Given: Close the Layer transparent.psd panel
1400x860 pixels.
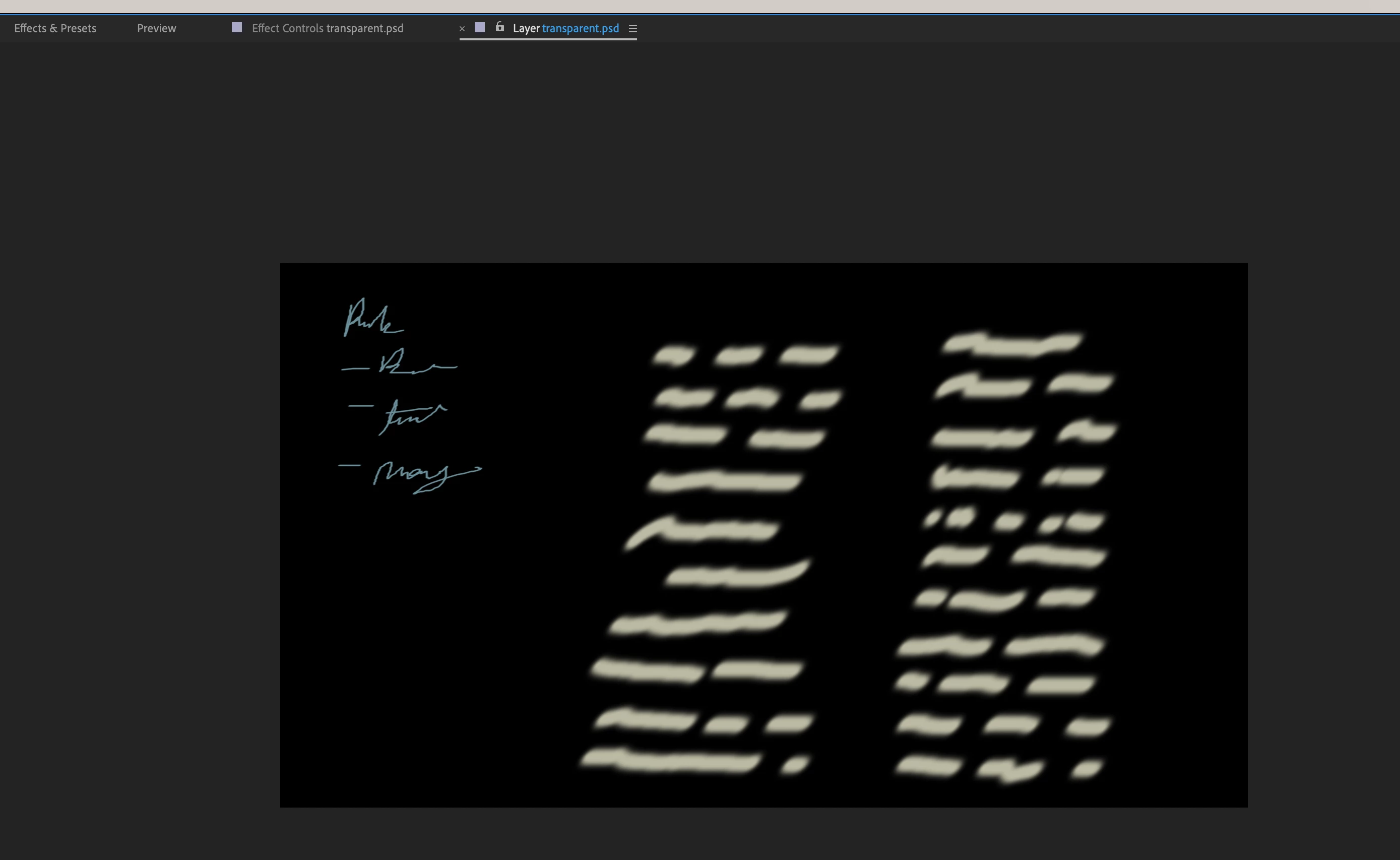Looking at the screenshot, I should [x=462, y=28].
